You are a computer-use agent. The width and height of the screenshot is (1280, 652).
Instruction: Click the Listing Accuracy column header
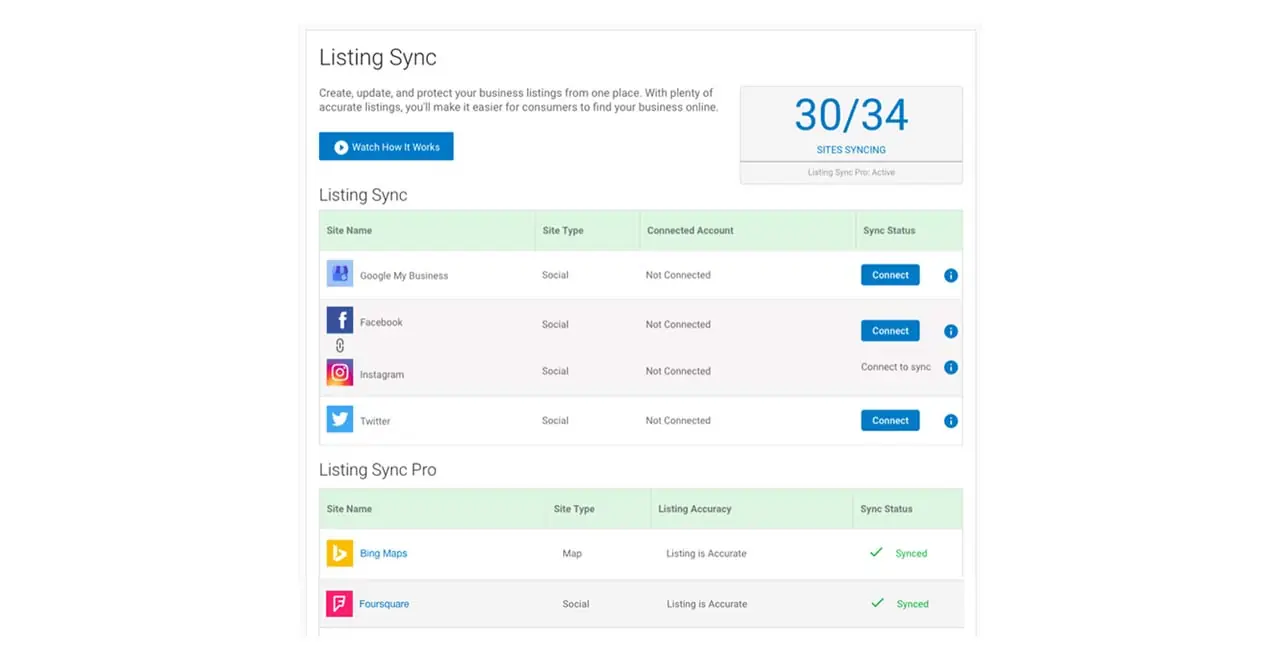click(695, 509)
